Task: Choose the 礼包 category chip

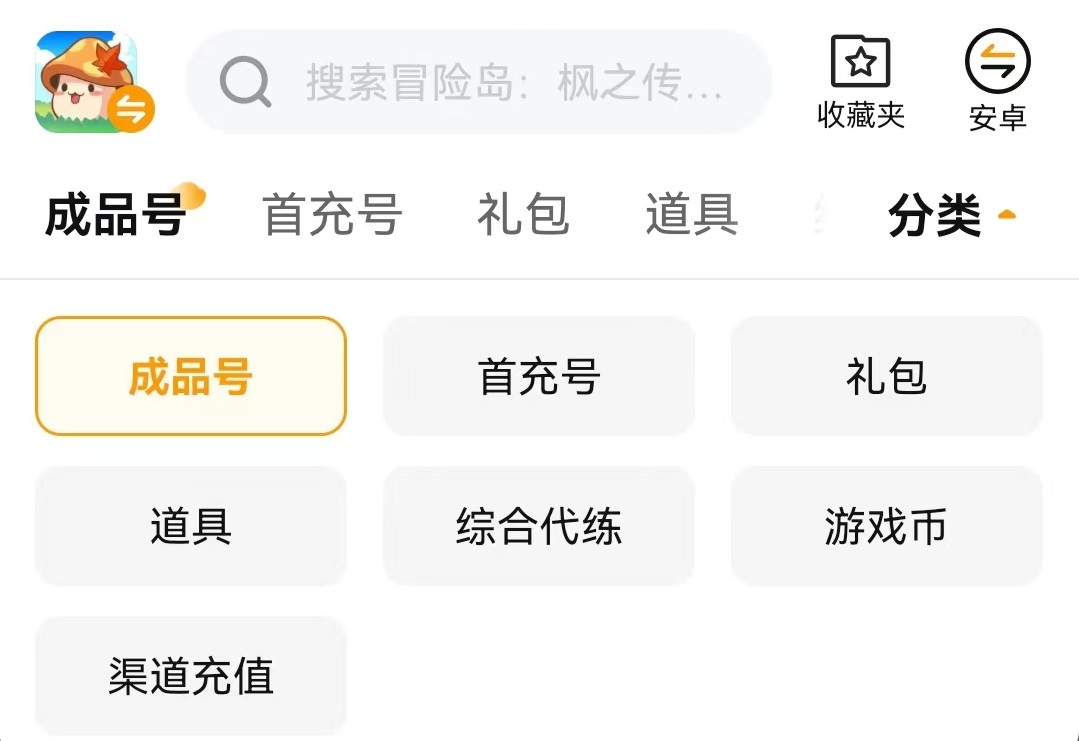Action: pyautogui.click(x=887, y=377)
